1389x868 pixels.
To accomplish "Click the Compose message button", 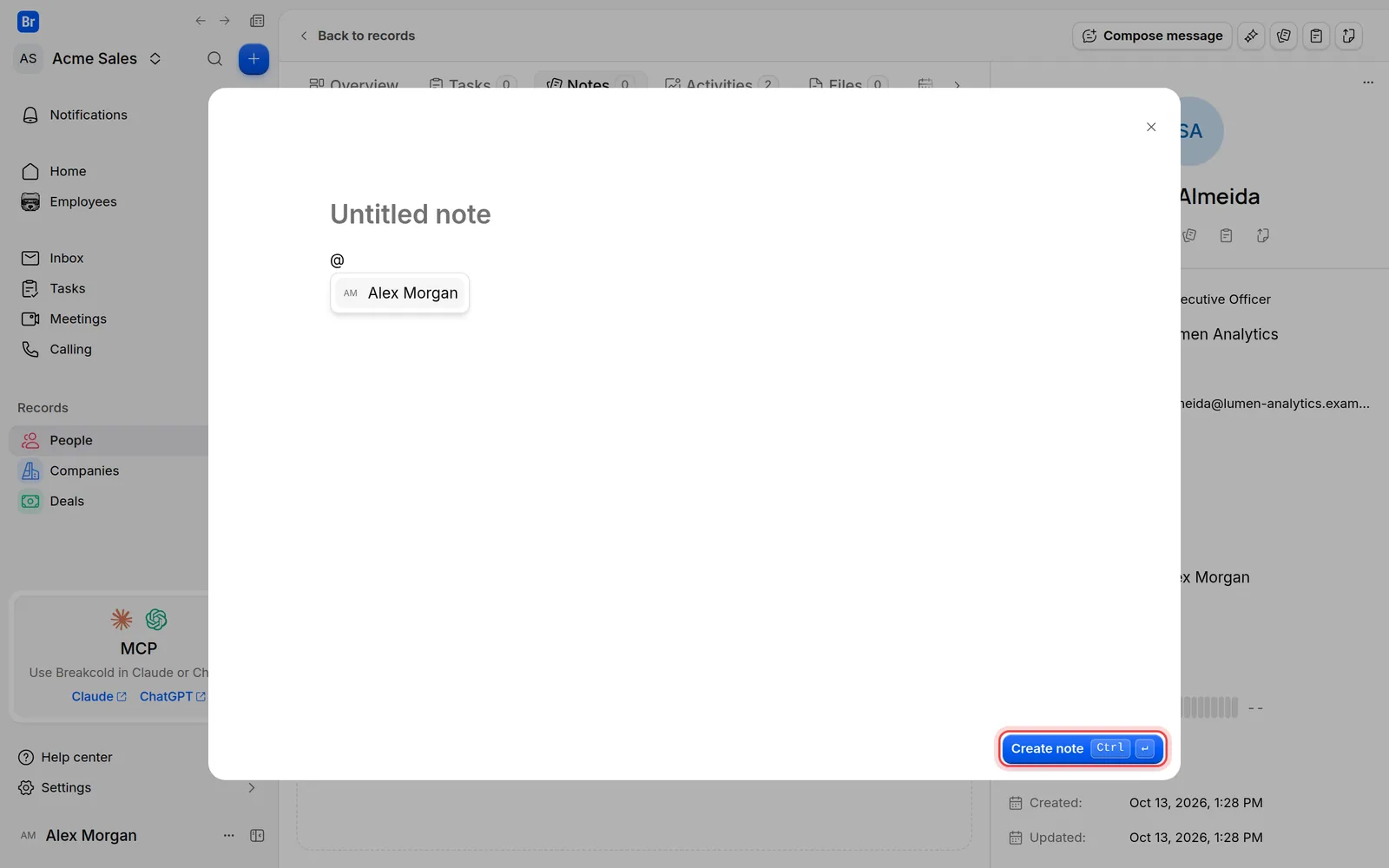I will [x=1152, y=36].
